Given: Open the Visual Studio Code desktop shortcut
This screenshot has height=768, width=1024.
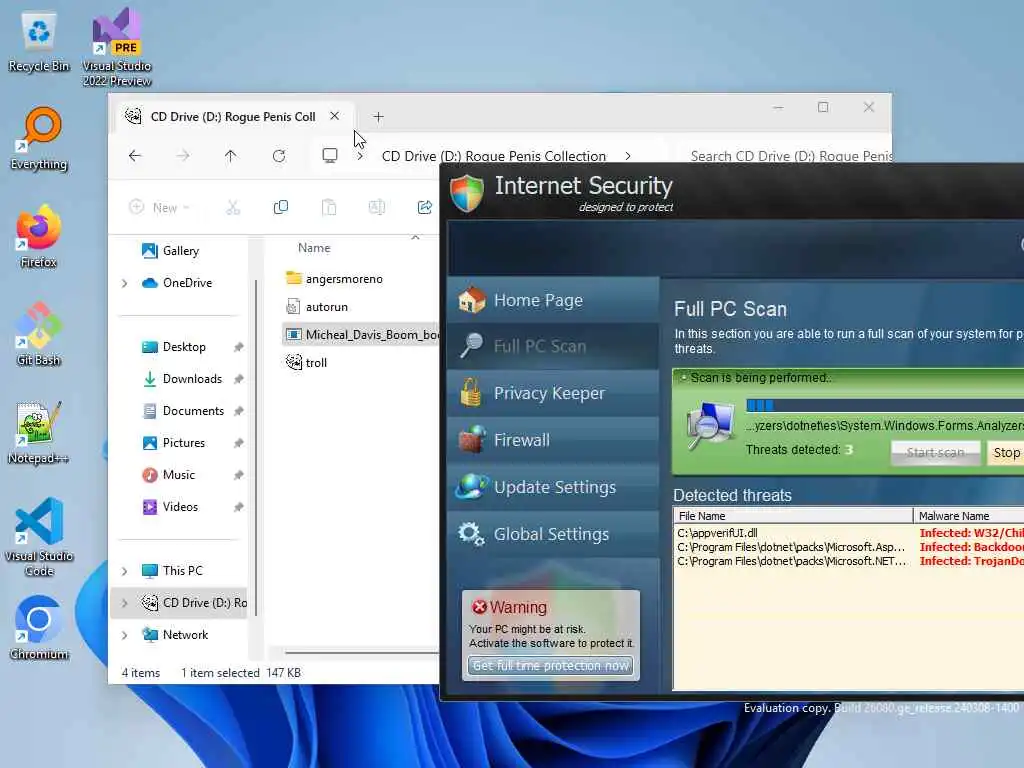Looking at the screenshot, I should click(x=39, y=537).
